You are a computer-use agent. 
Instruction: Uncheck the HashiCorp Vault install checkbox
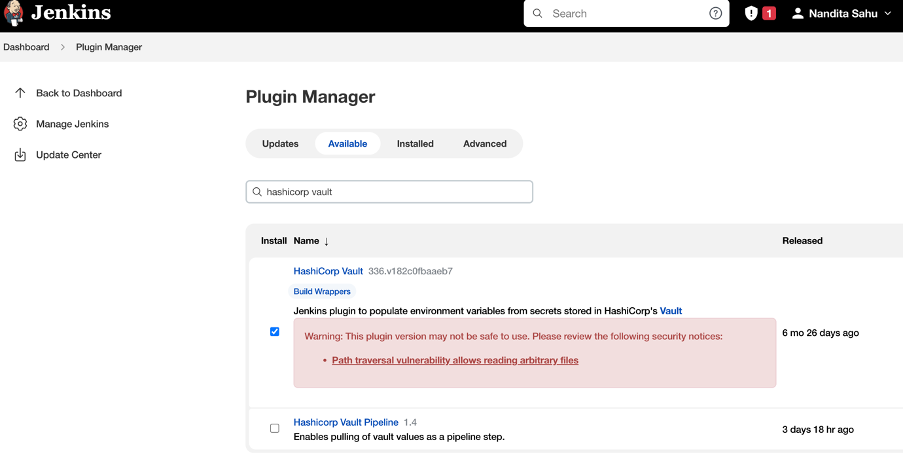[x=274, y=332]
